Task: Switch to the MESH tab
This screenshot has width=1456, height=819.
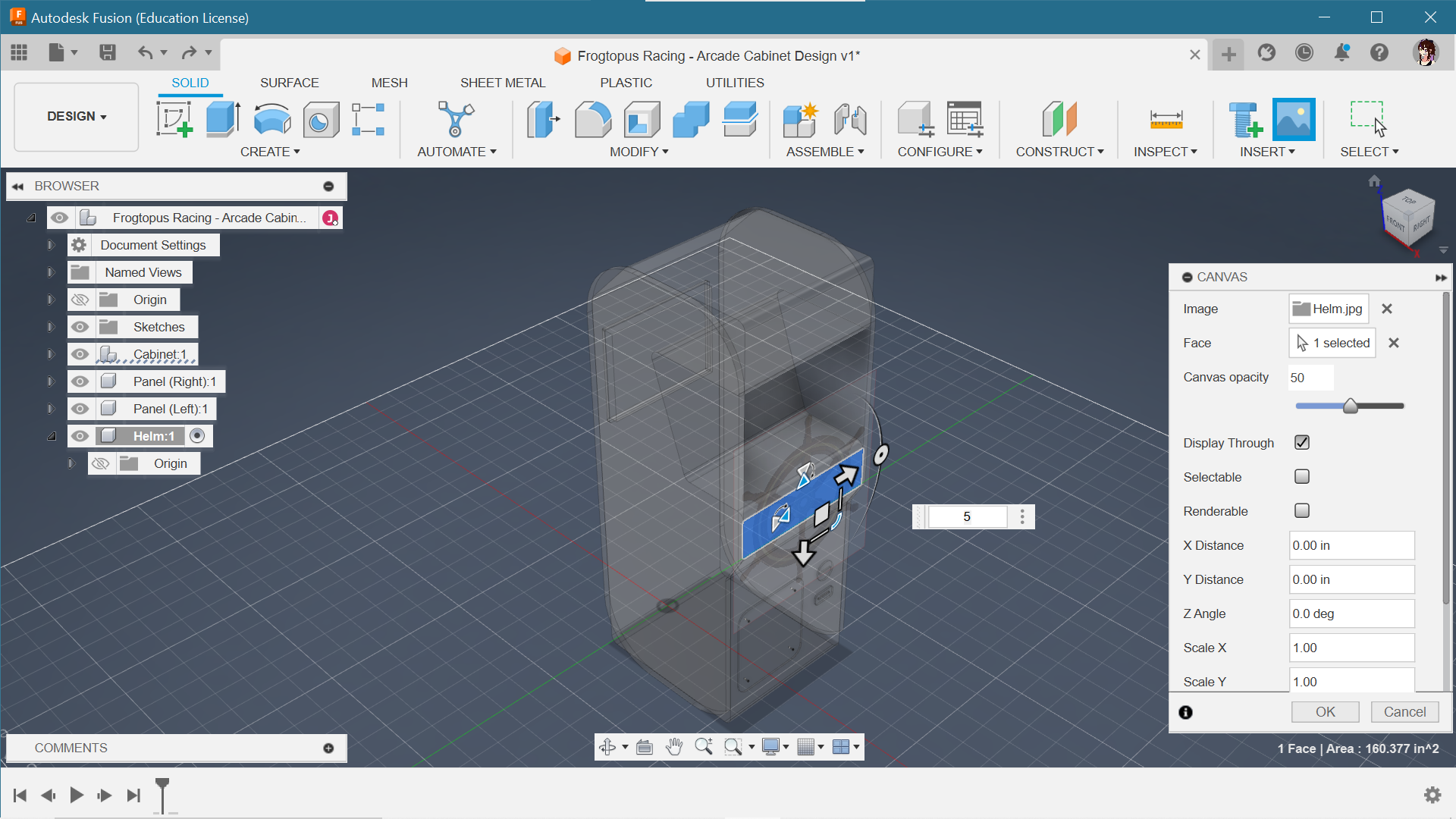Action: (x=390, y=83)
